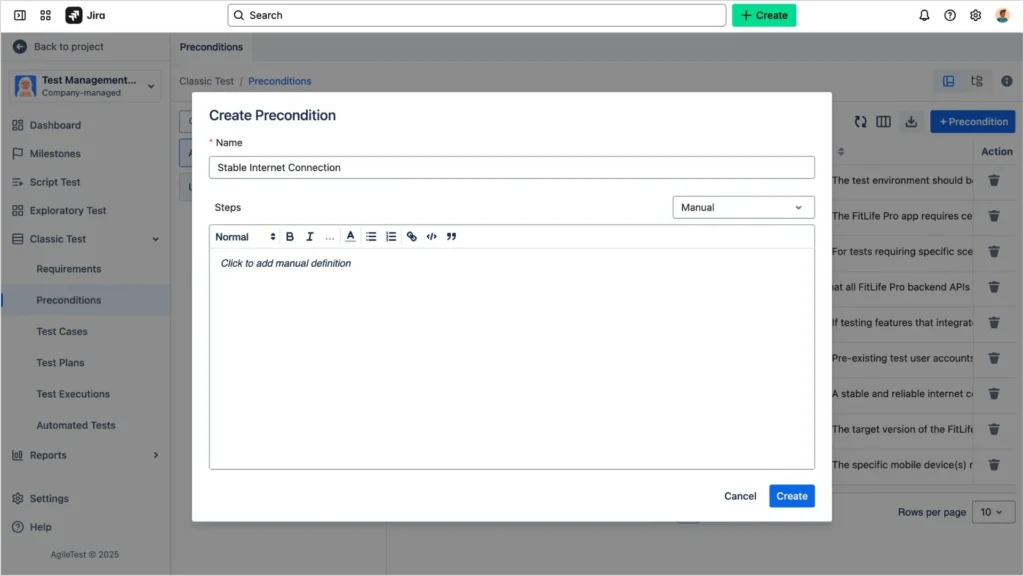
Task: Insert a blockquote in the steps editor
Action: click(452, 236)
